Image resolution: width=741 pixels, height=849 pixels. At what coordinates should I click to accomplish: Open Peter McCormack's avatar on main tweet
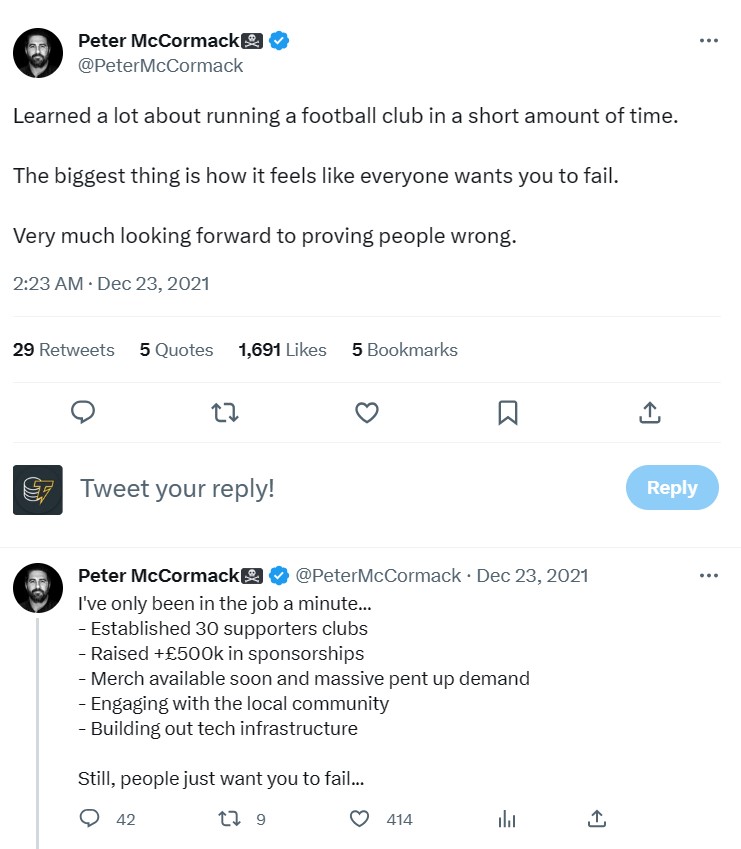click(38, 53)
